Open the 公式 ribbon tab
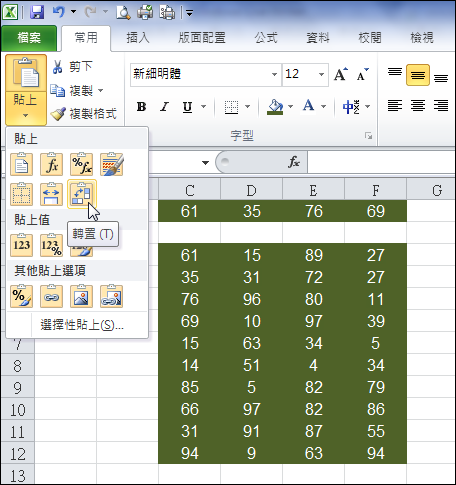This screenshot has height=485, width=456. 266,38
